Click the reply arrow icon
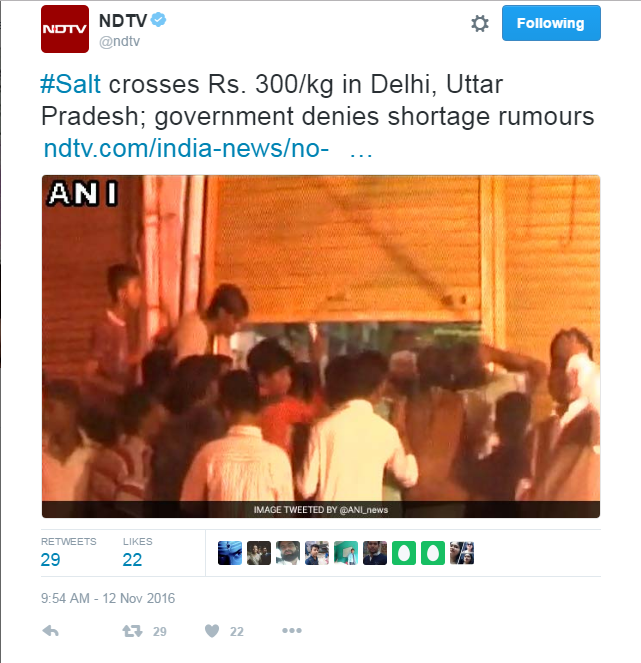641x663 pixels. tap(51, 631)
